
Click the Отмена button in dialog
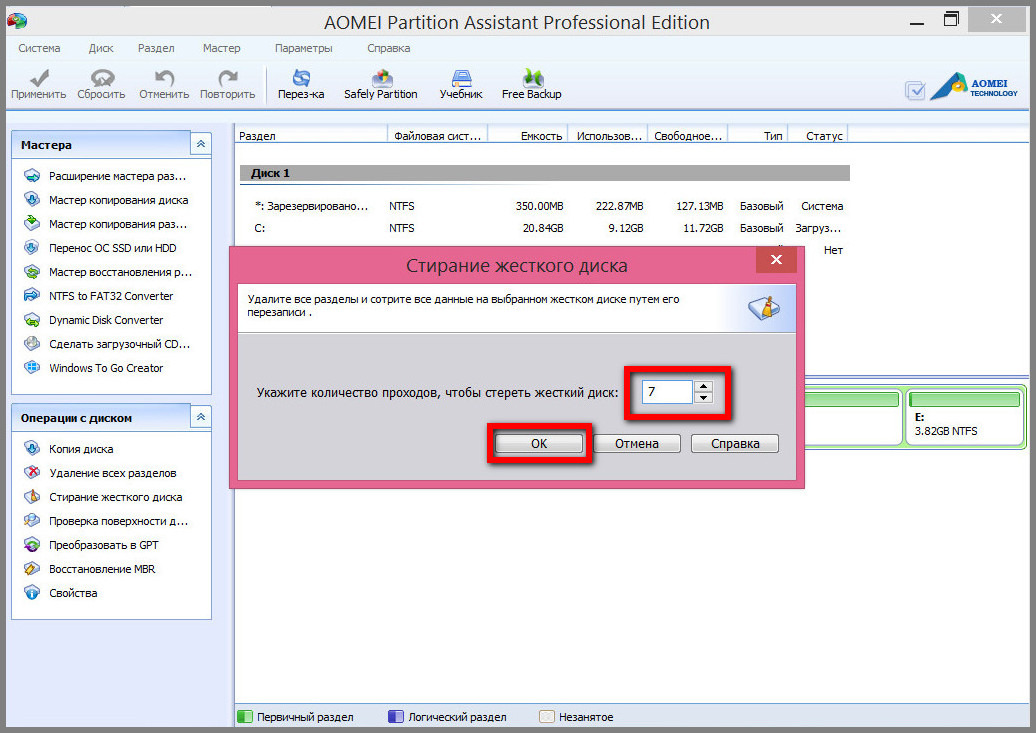(637, 443)
